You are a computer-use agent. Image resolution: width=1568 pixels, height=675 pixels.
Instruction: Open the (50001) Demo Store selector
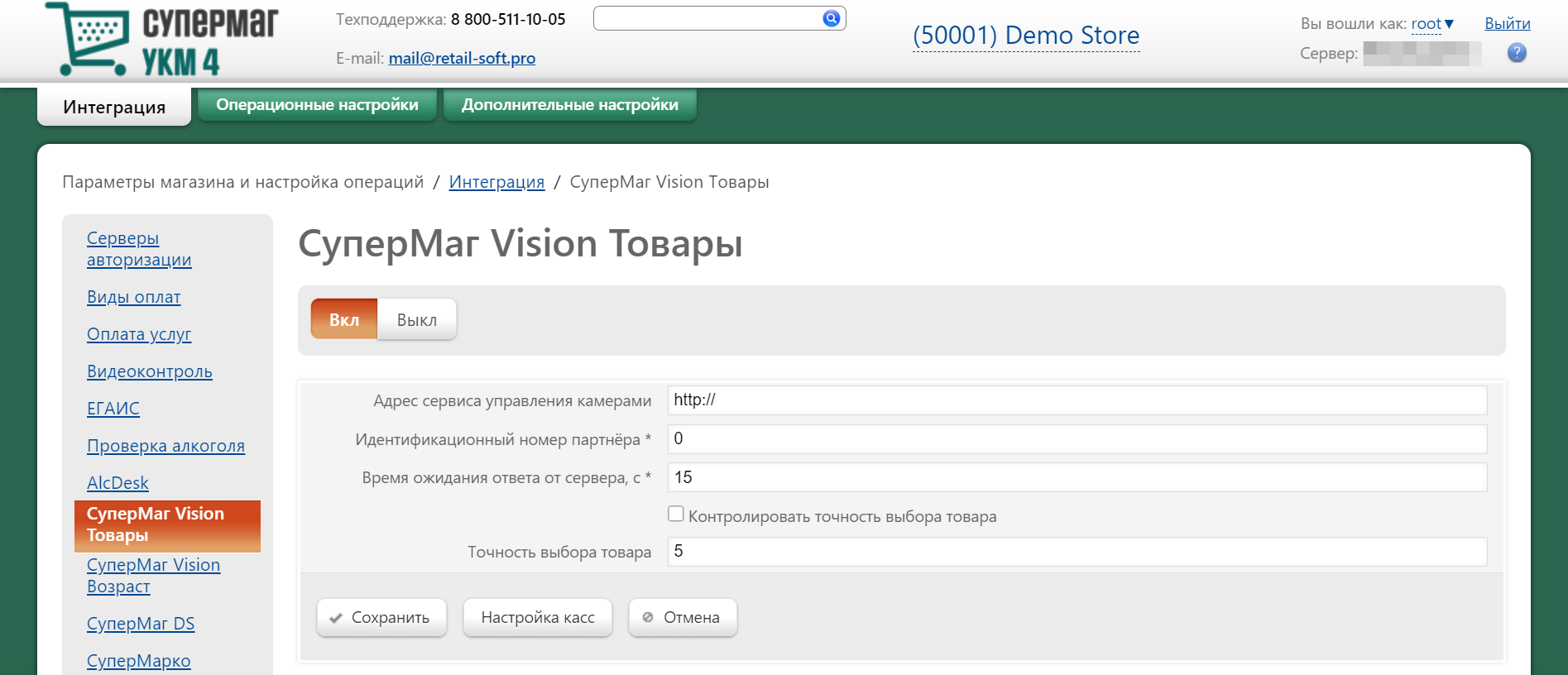(x=1025, y=36)
